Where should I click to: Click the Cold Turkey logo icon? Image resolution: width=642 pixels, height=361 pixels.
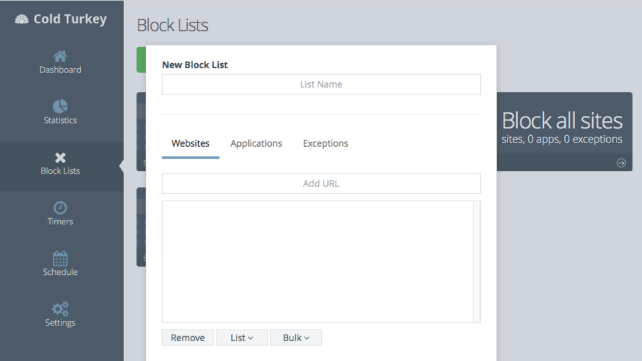click(x=22, y=19)
